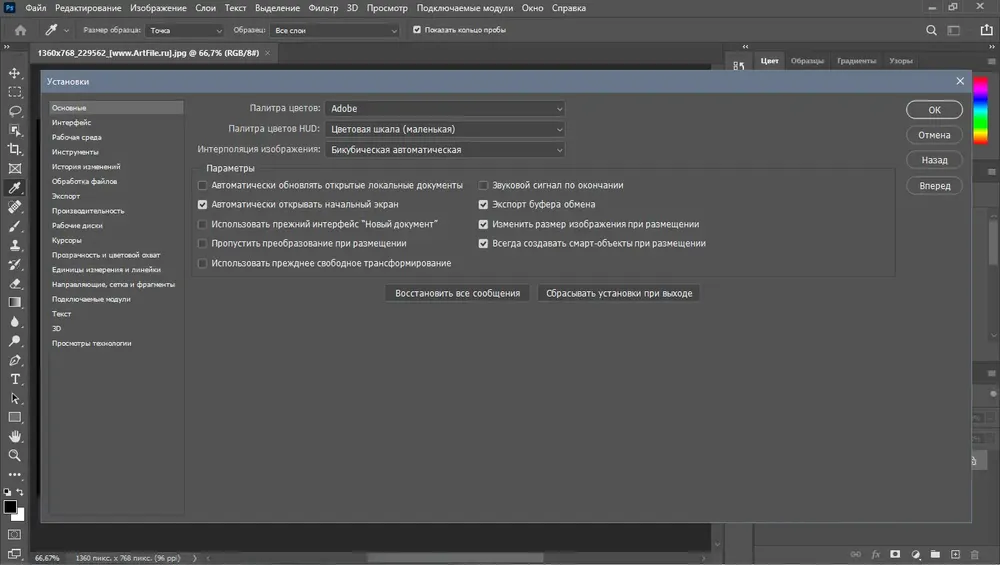1000x565 pixels.
Task: Enable Звуковой сигнал по окончании checkbox
Action: pos(483,186)
